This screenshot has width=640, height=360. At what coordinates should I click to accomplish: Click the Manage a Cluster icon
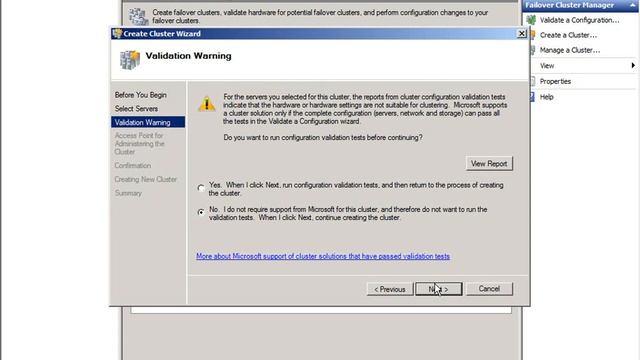532,50
